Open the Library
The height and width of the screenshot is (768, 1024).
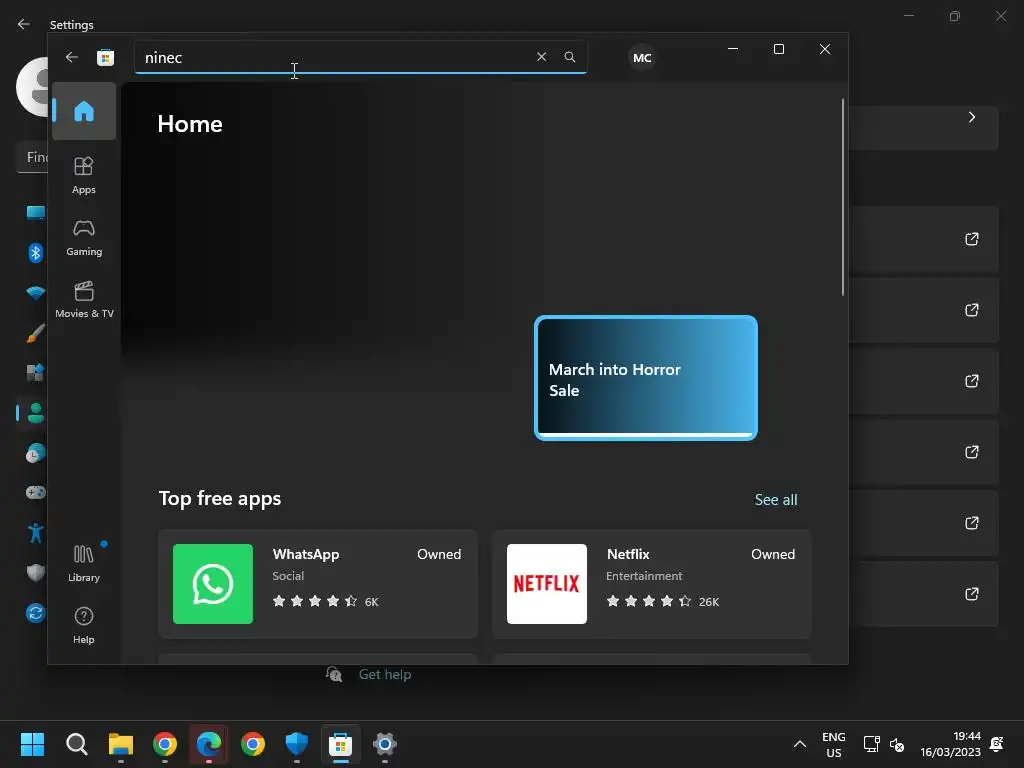84,563
